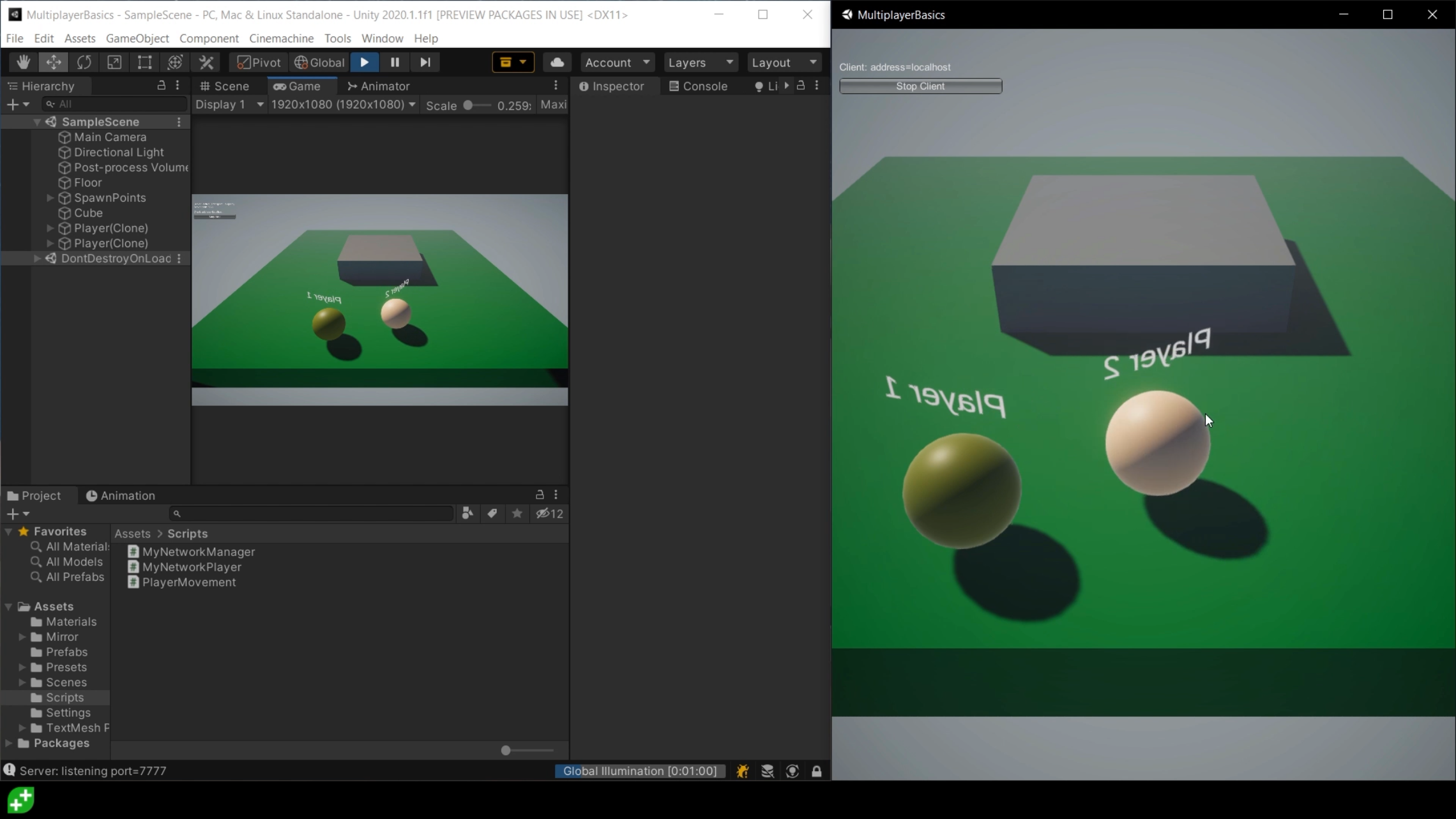The width and height of the screenshot is (1456, 819).
Task: Open the Layers dropdown
Action: click(700, 62)
